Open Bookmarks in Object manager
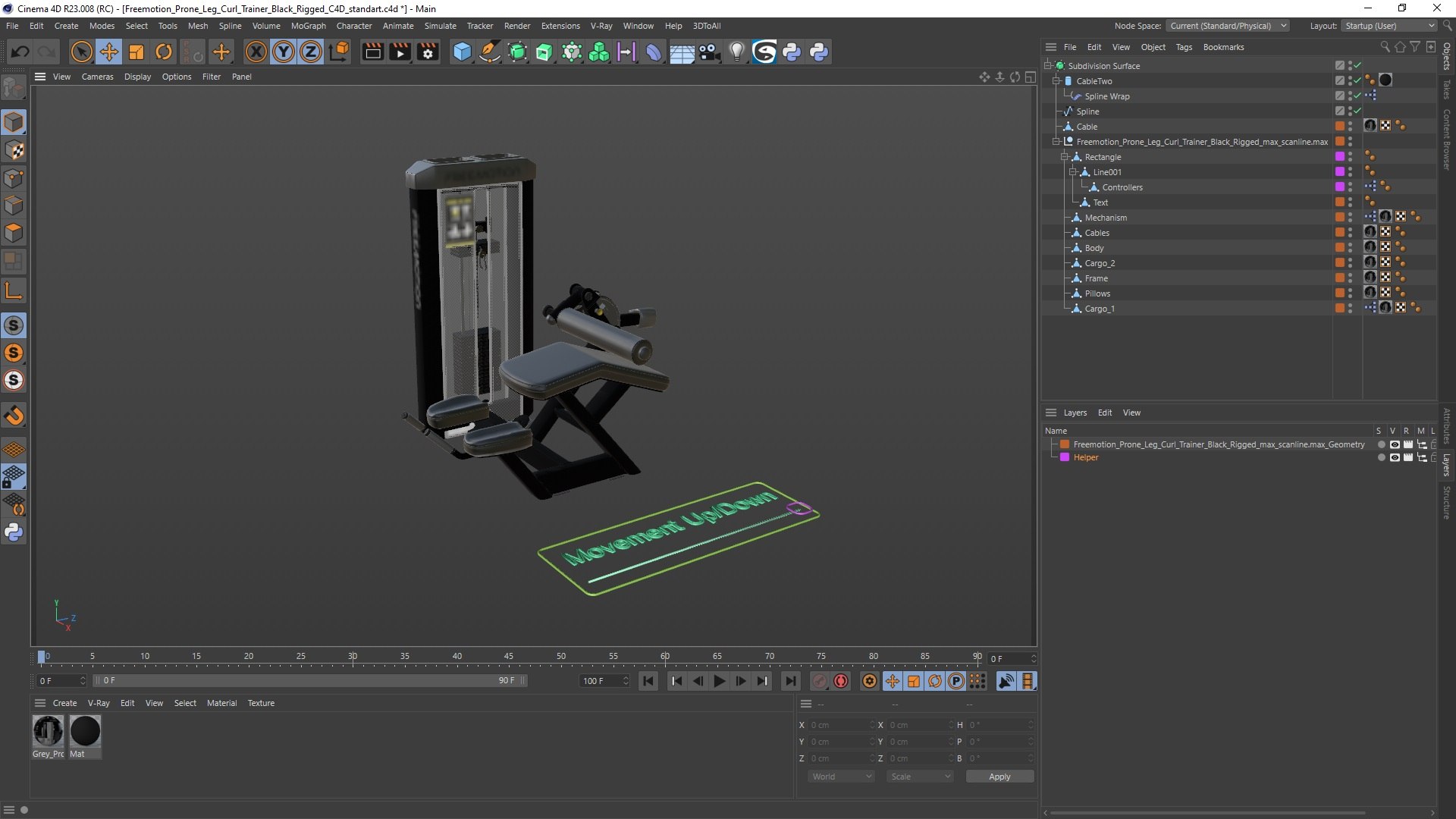The width and height of the screenshot is (1456, 819). point(1223,47)
